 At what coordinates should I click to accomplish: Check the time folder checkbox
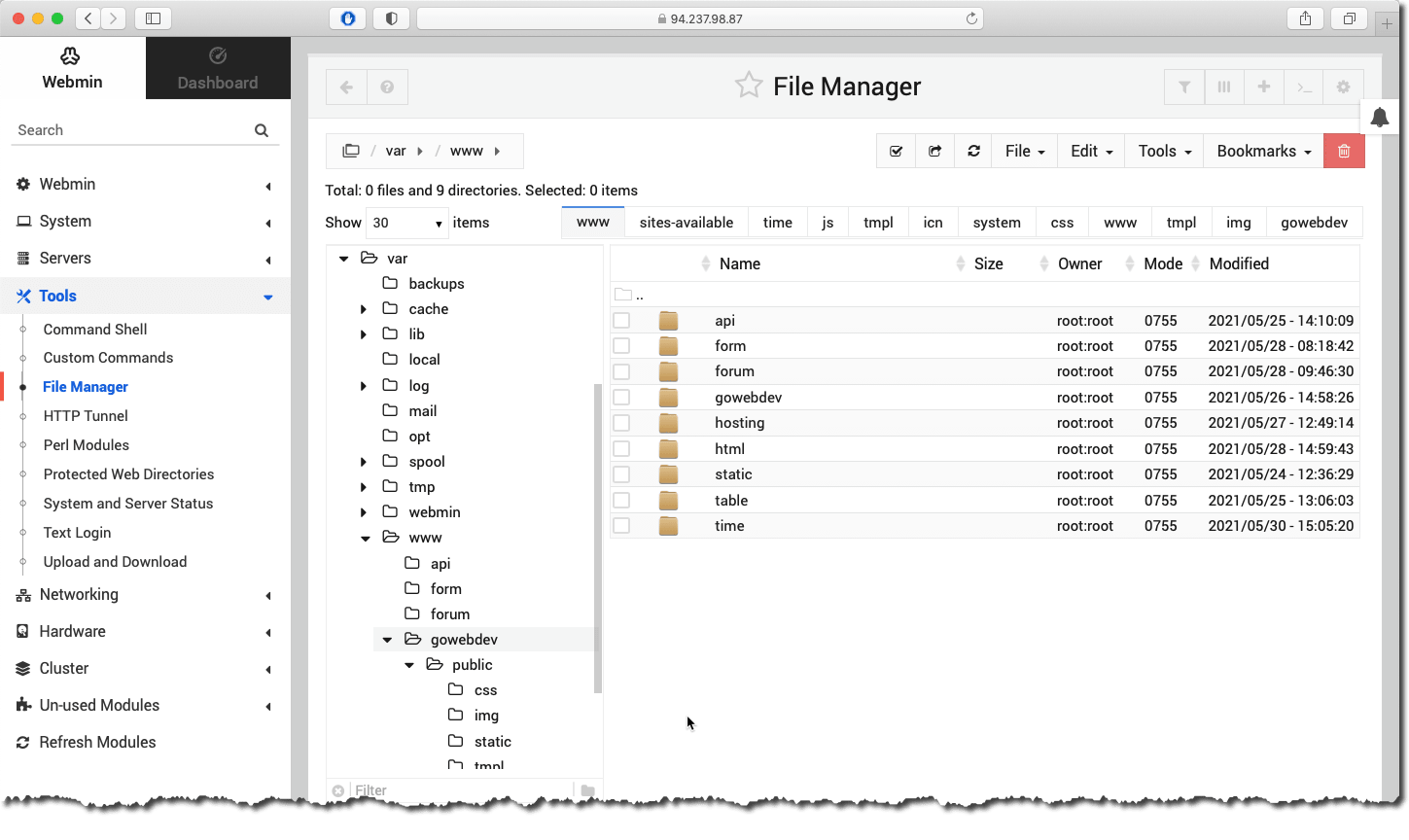621,526
